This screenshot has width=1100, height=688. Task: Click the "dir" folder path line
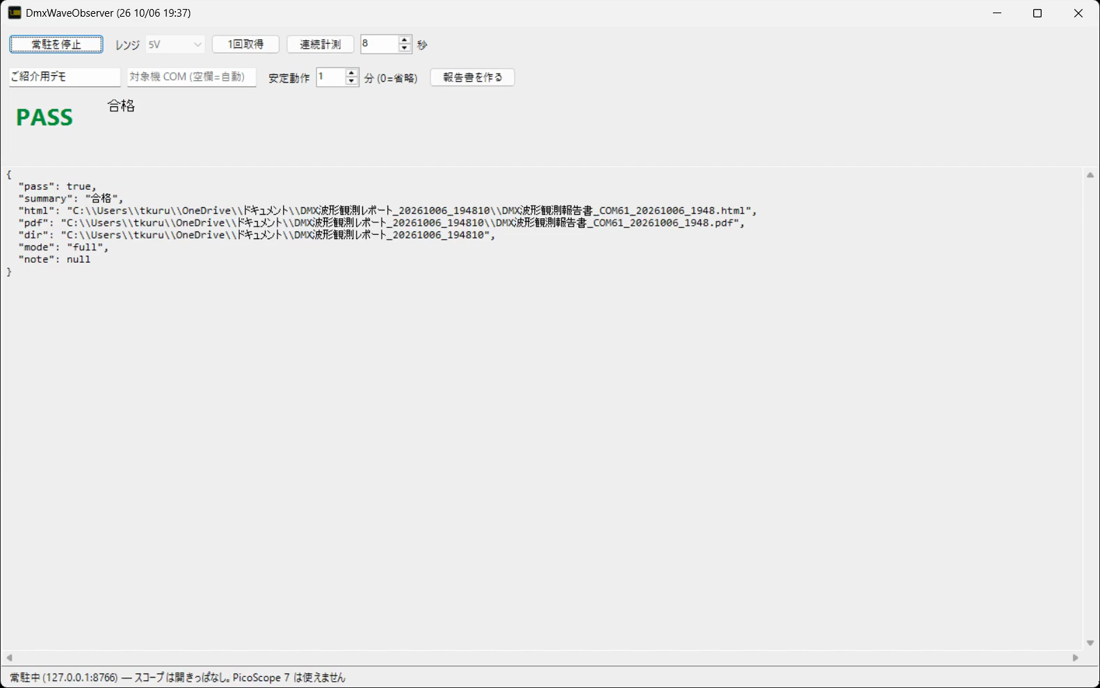257,235
